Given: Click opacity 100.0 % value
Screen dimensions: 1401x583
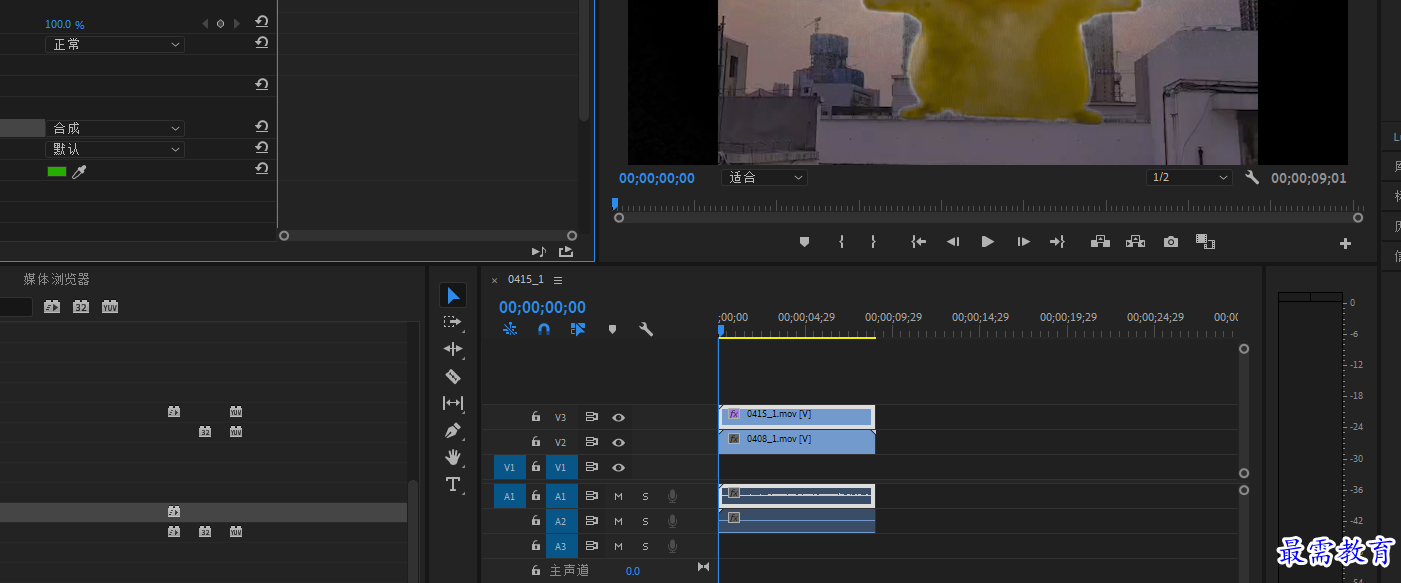Looking at the screenshot, I should [x=65, y=23].
